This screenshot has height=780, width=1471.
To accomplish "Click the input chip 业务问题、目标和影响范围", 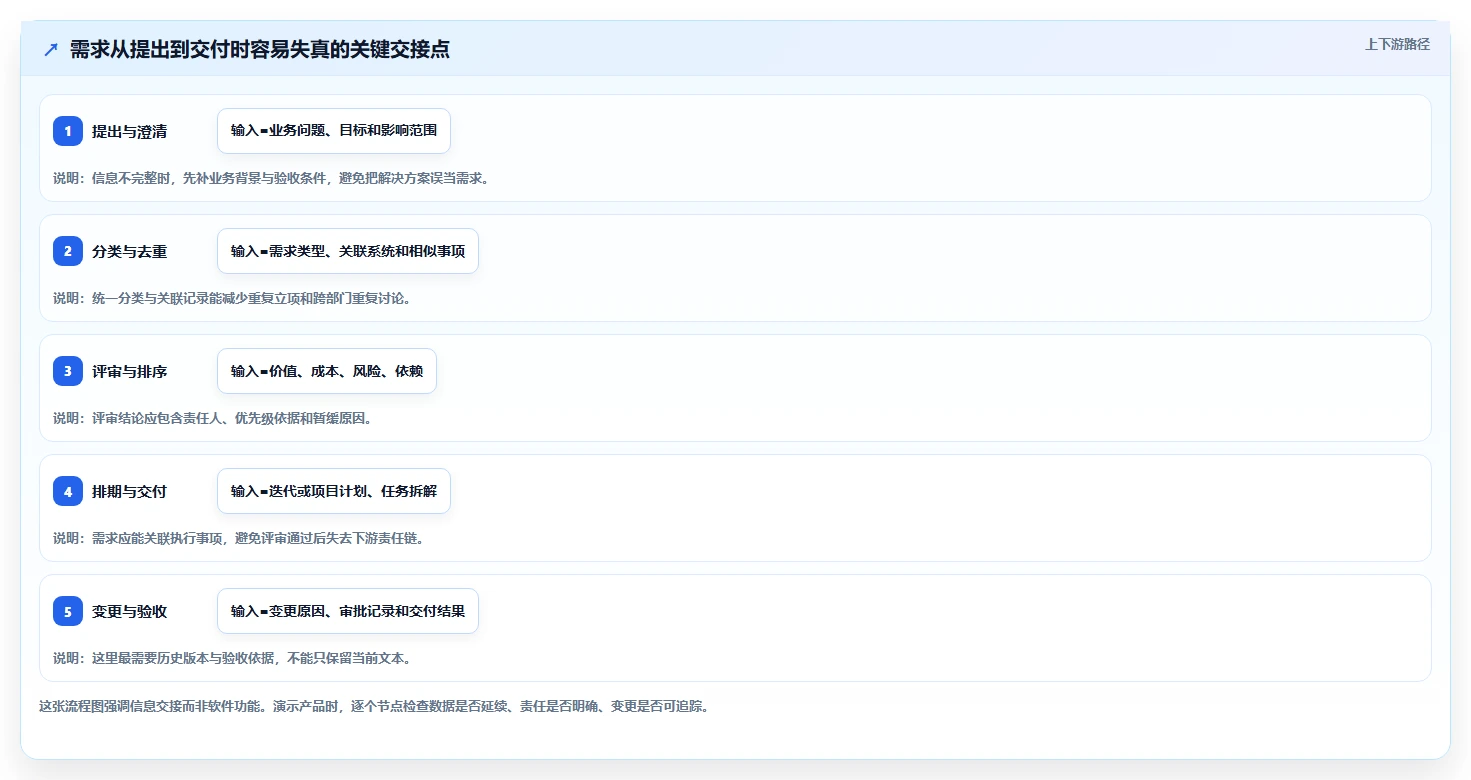I will coord(334,131).
